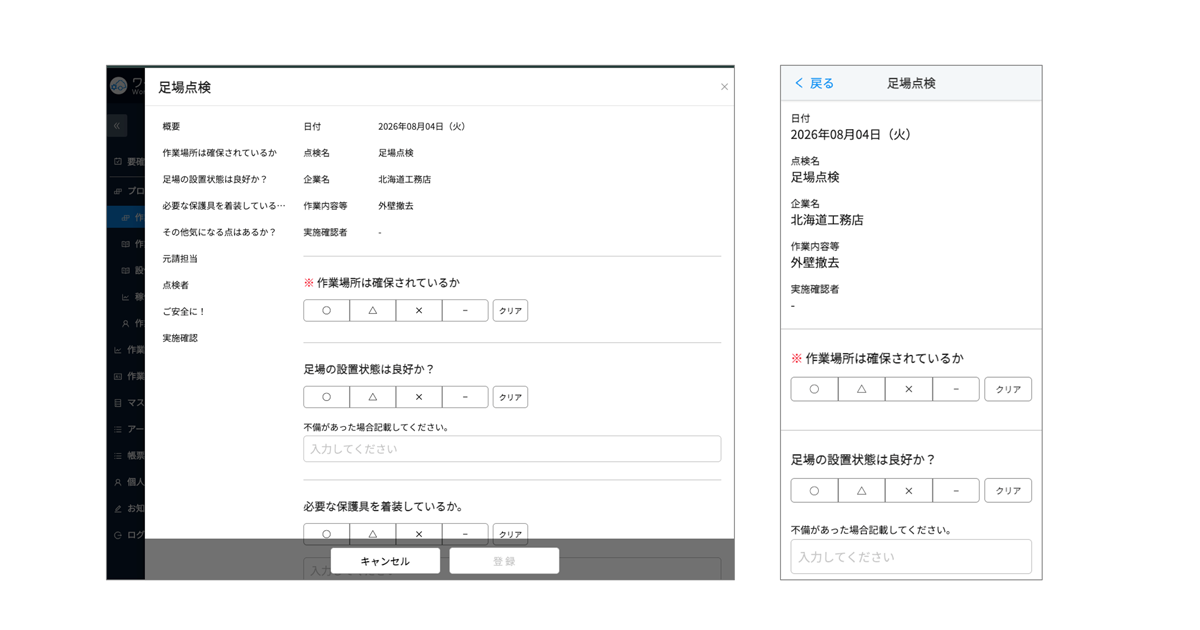This screenshot has width=1200, height=630.
Task: Click クリア button for 作業場所は確保されているか in desktop form
Action: click(x=510, y=311)
